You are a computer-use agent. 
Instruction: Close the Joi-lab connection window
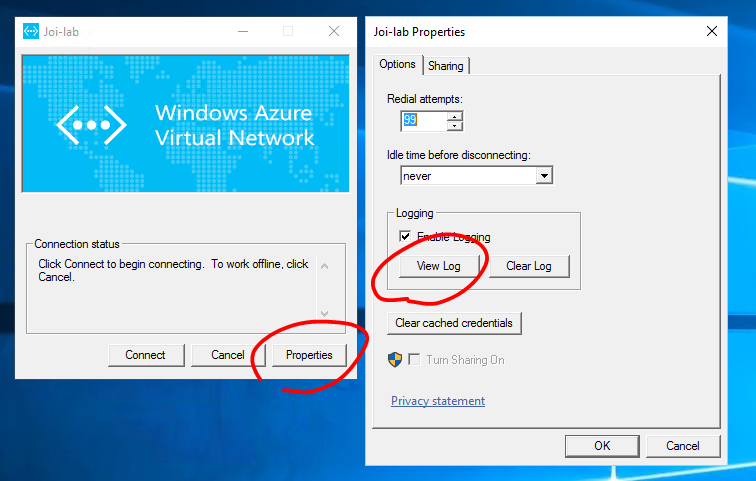[x=333, y=31]
